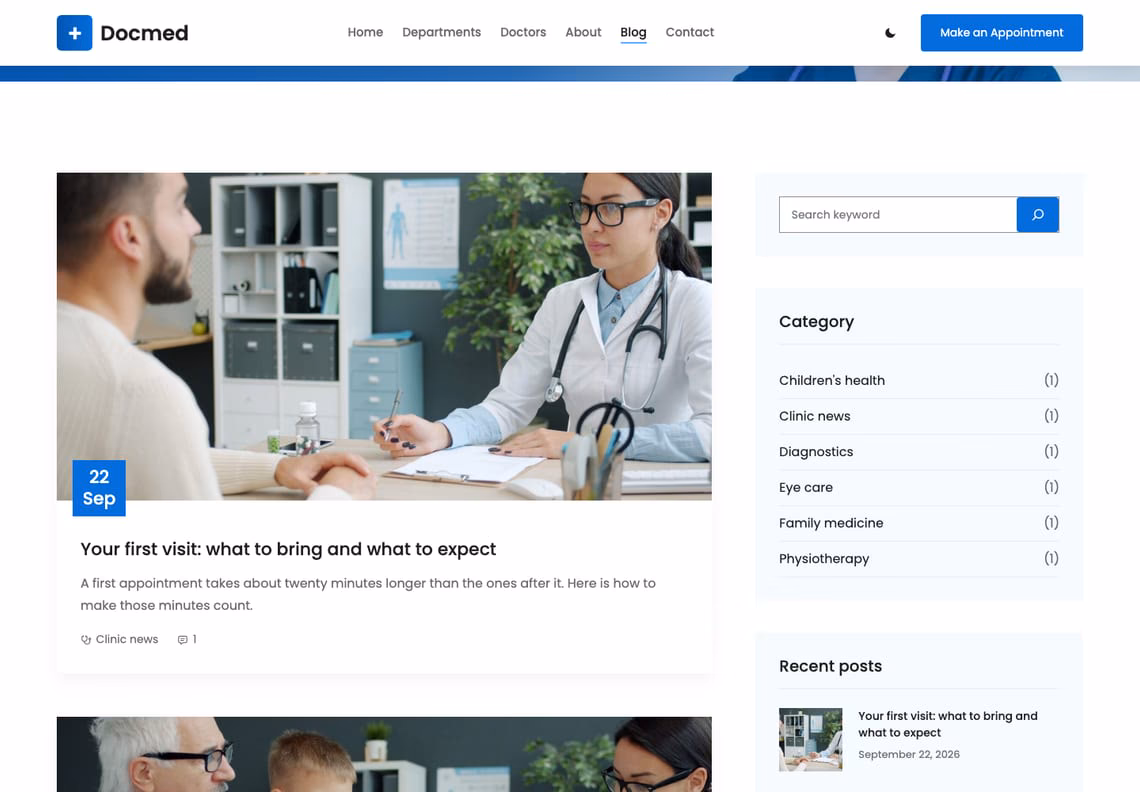Focus the Search keyword field
The width and height of the screenshot is (1140, 792).
pos(898,215)
